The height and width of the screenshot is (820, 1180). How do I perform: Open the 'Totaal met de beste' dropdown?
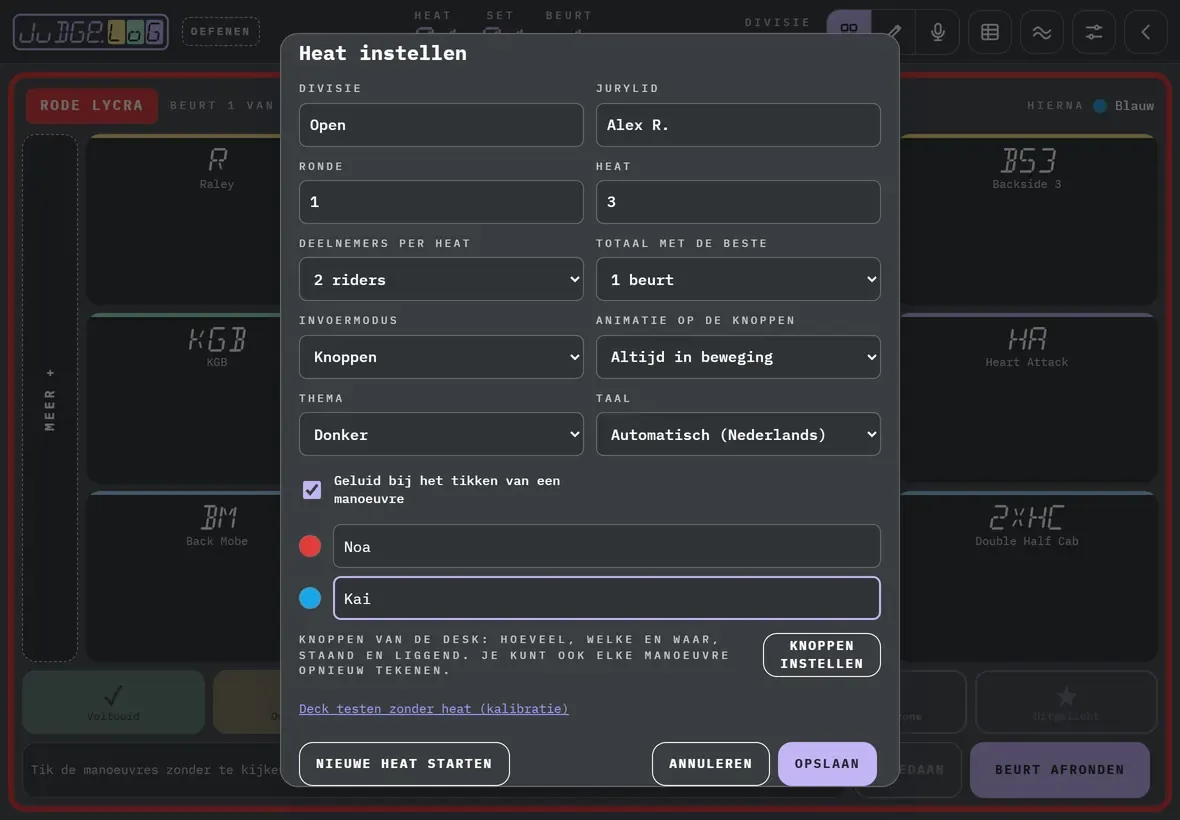[738, 279]
